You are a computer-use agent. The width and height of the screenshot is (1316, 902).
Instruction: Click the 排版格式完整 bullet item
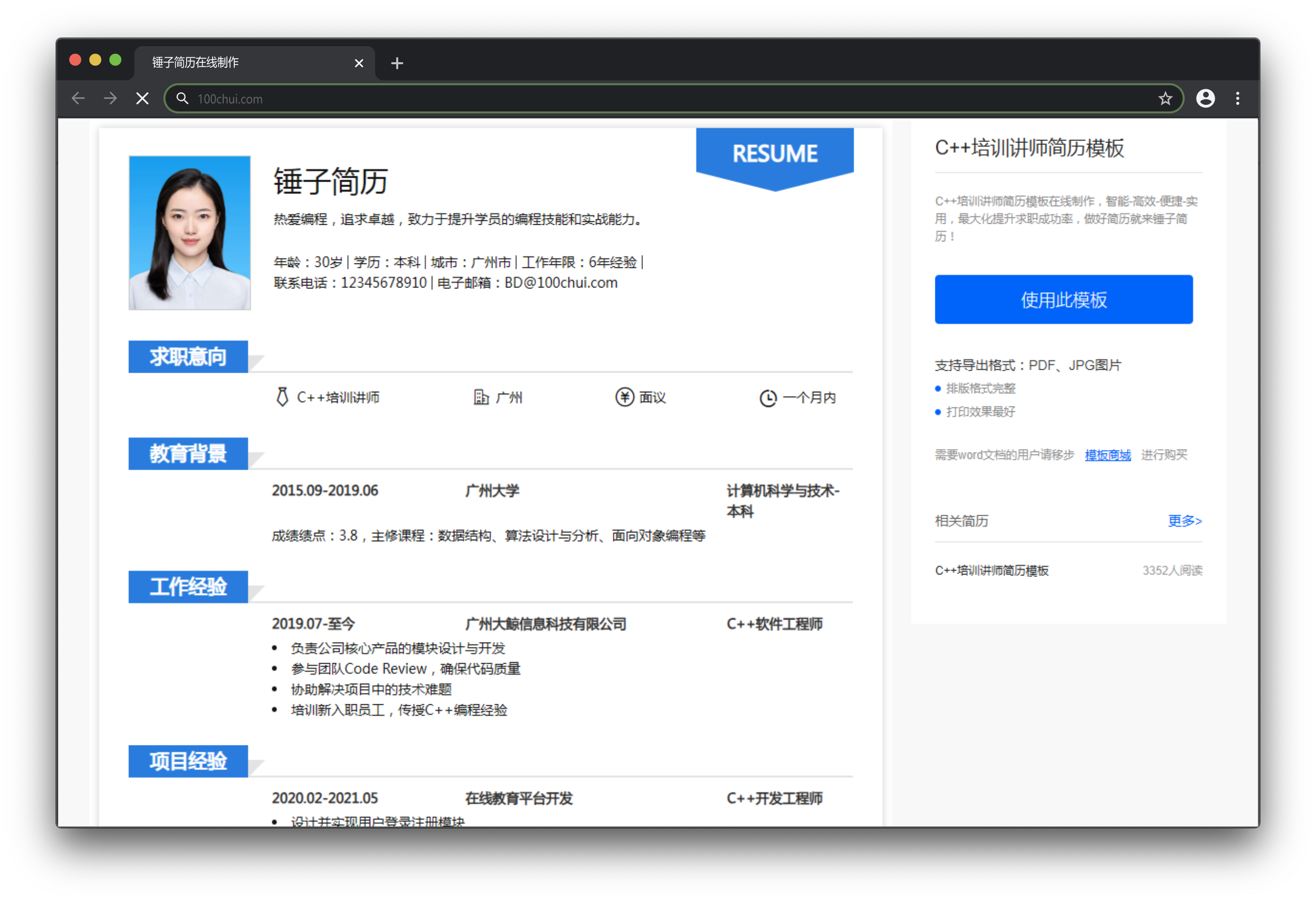[x=980, y=388]
